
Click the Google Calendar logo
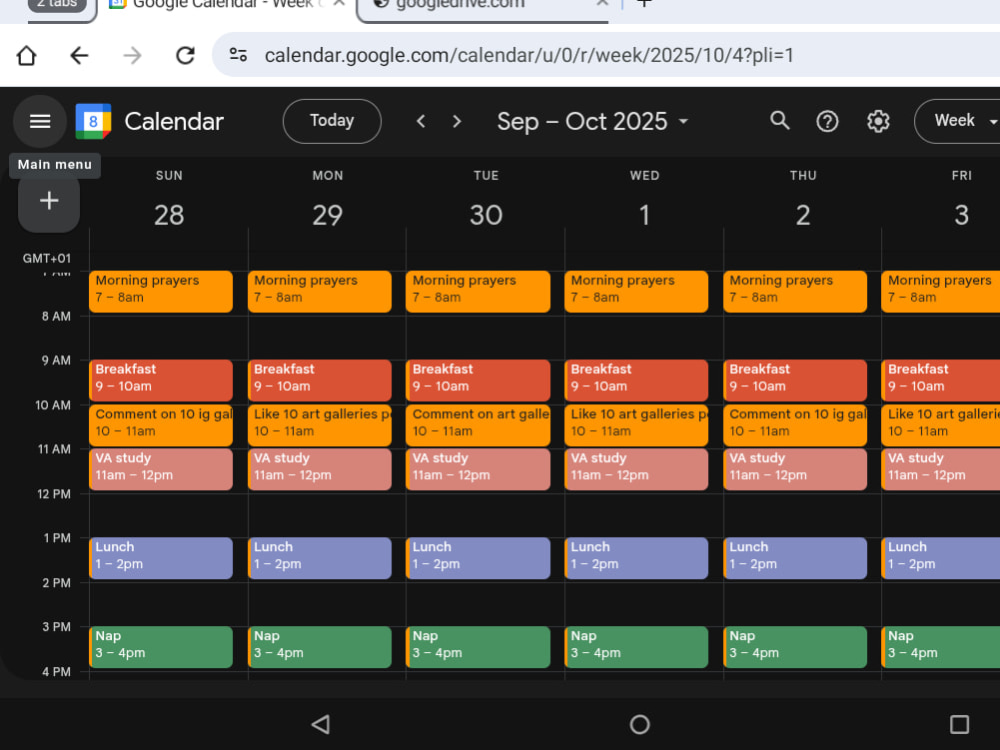93,121
